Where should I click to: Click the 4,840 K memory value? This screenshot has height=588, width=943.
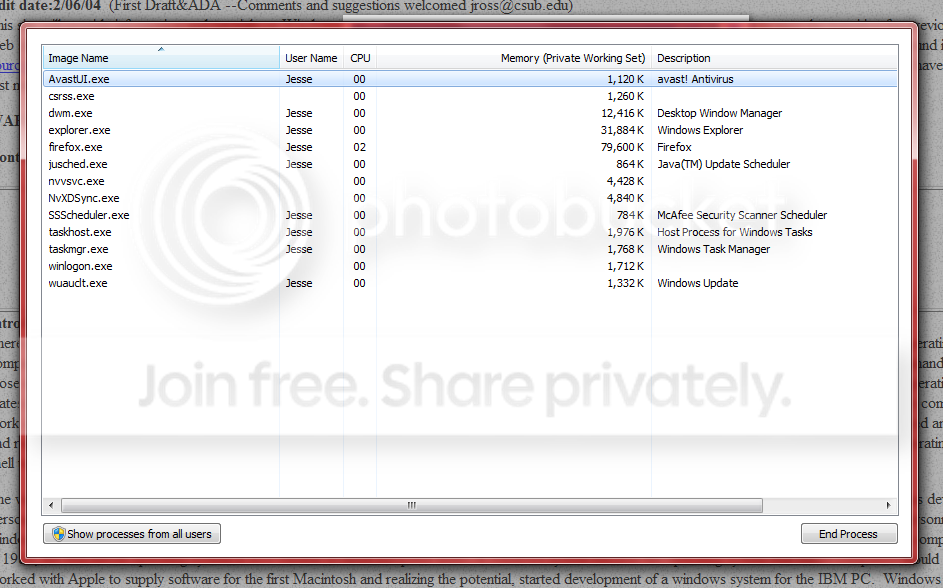click(625, 198)
